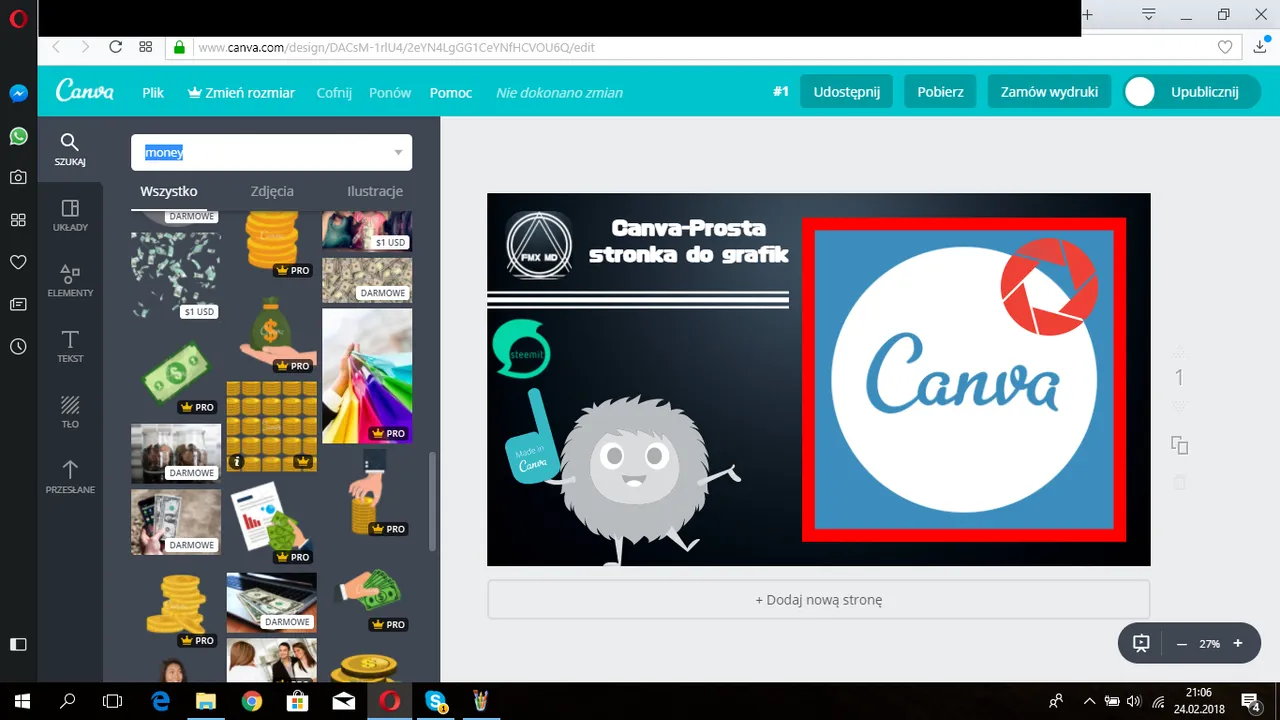Screen dimensions: 1280x720
Task: Open the Tekst panel
Action: pyautogui.click(x=70, y=346)
